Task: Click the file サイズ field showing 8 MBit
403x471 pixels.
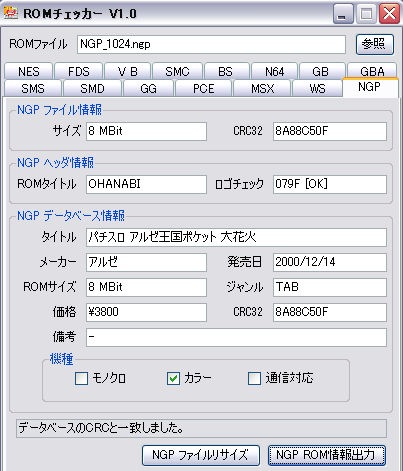Action: 146,131
